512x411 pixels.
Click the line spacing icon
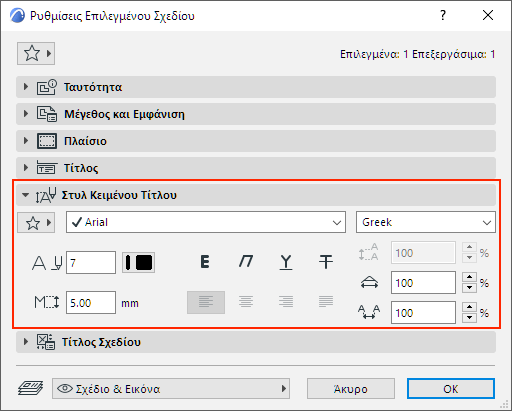[x=369, y=252]
